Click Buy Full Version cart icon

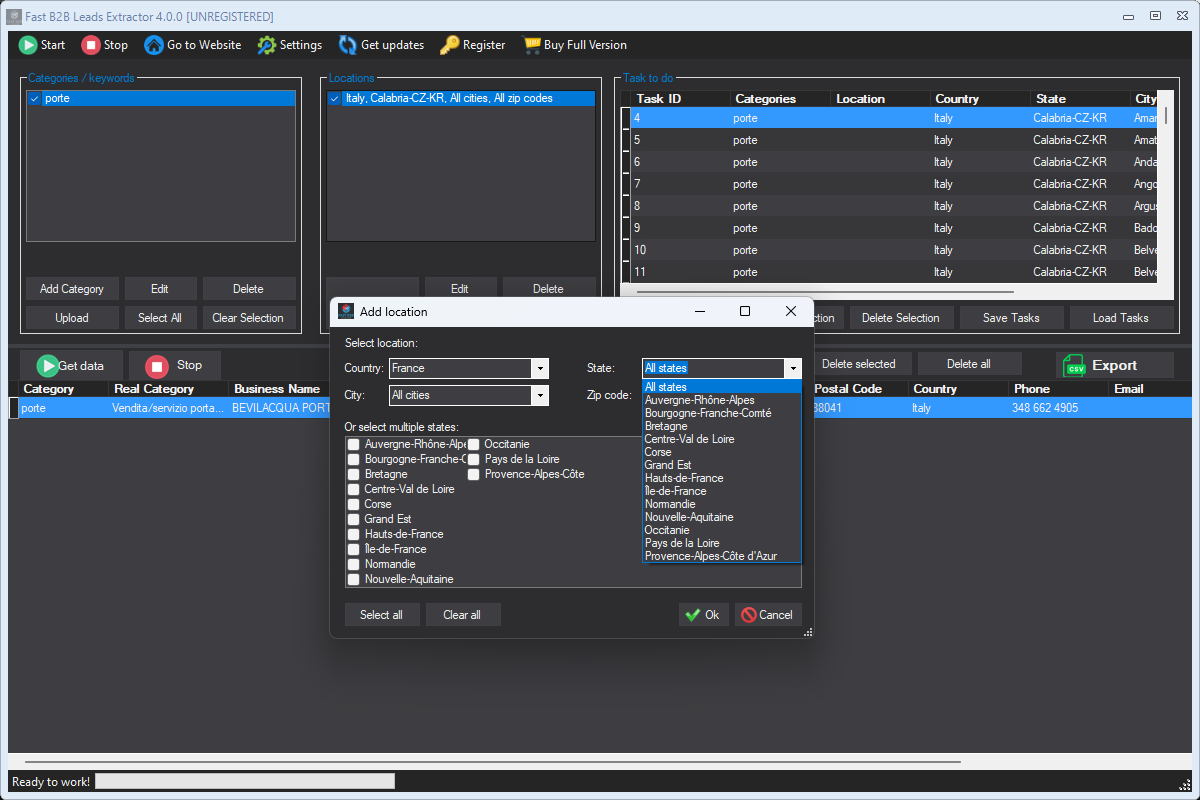pos(530,45)
